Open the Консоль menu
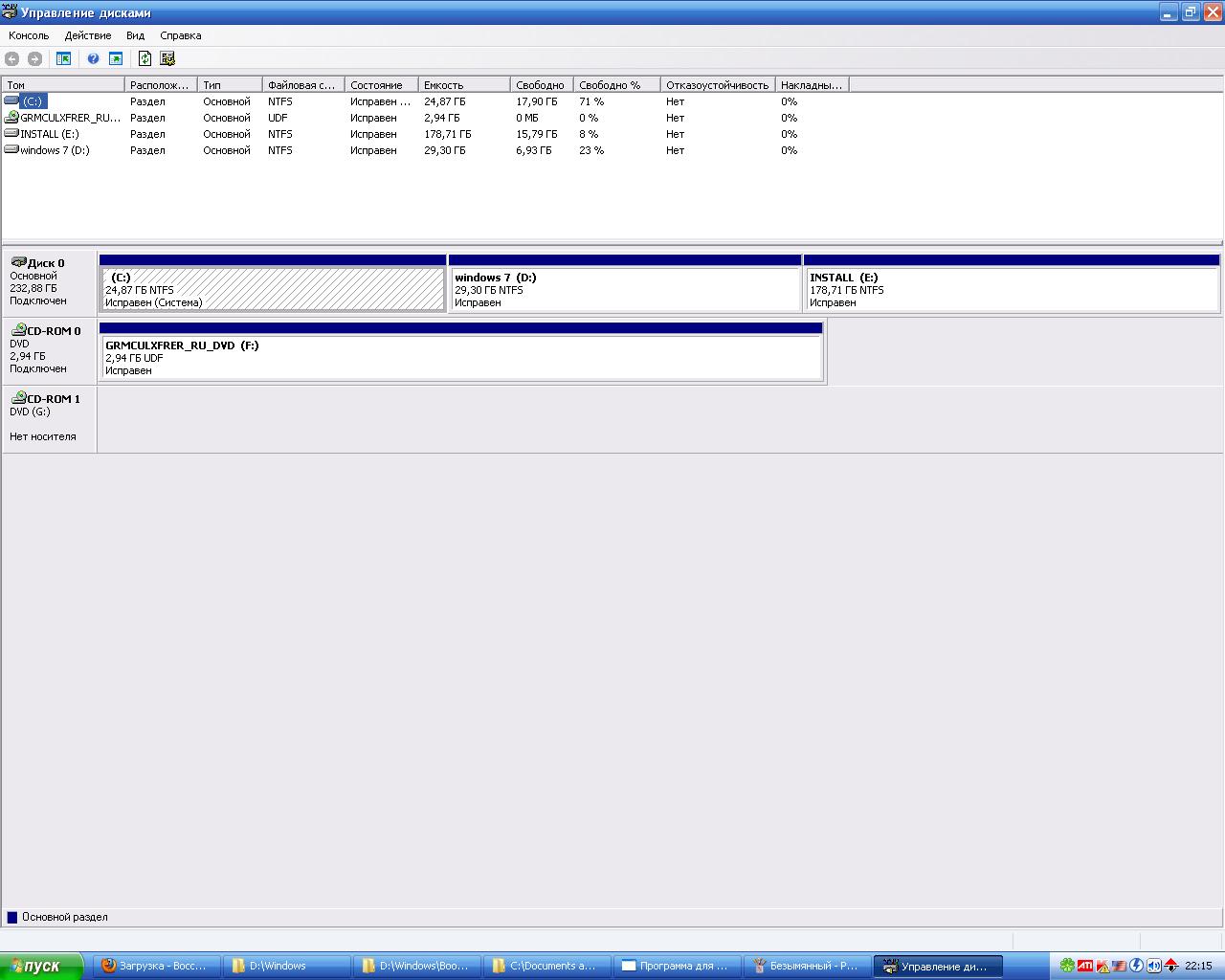 coord(29,35)
